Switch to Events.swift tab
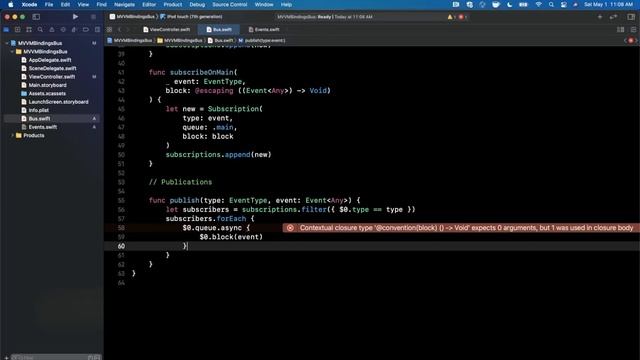 (x=264, y=29)
